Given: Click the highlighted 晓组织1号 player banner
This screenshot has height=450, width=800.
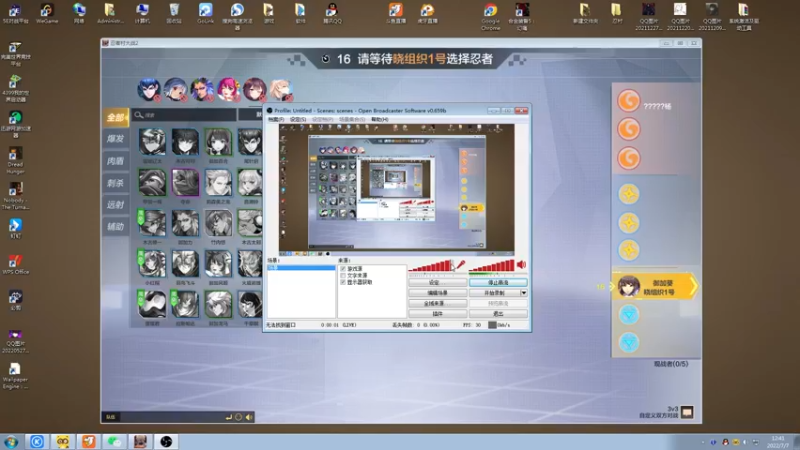Looking at the screenshot, I should click(655, 287).
